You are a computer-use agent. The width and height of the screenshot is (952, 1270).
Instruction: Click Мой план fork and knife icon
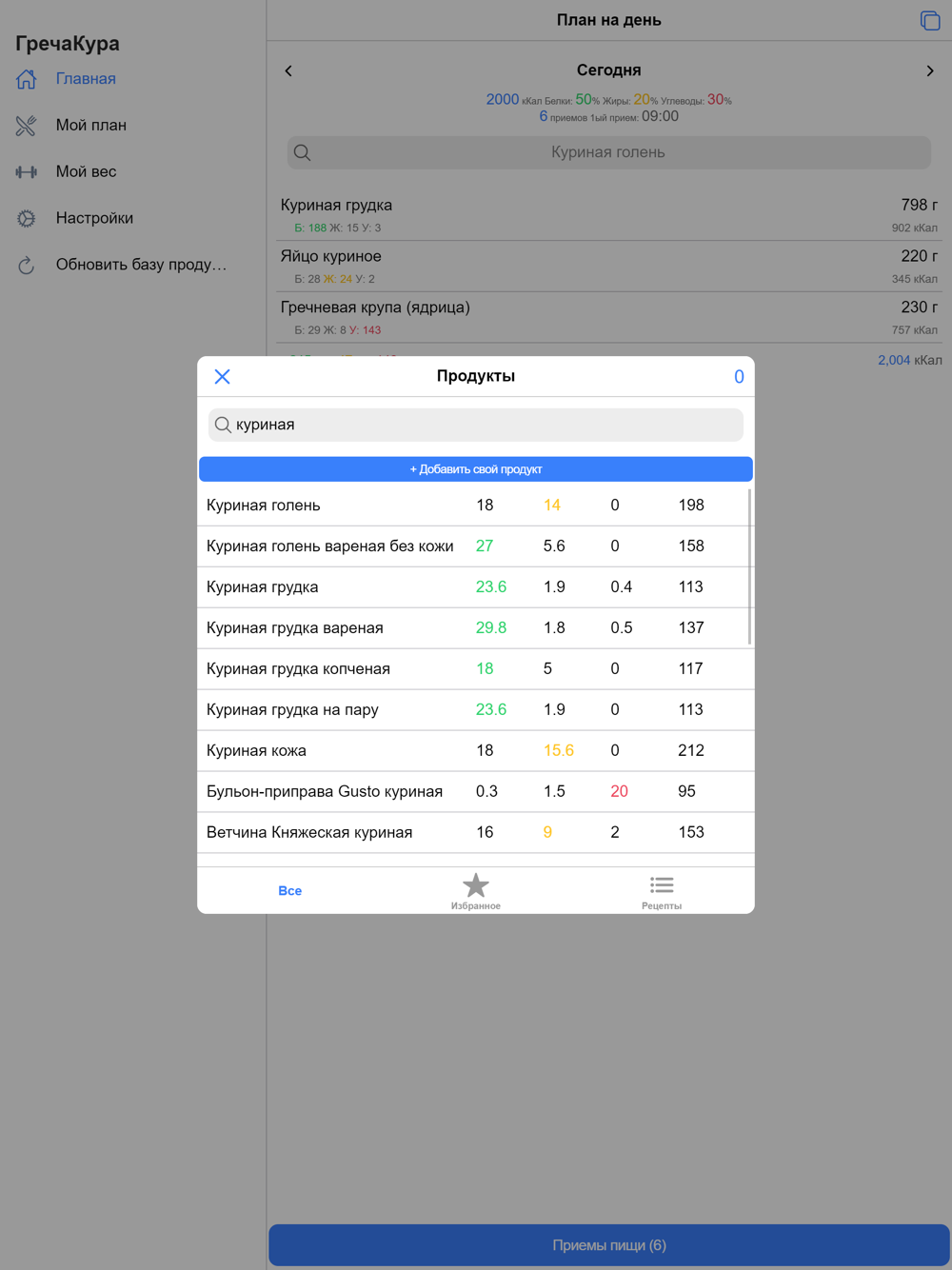[x=27, y=126]
